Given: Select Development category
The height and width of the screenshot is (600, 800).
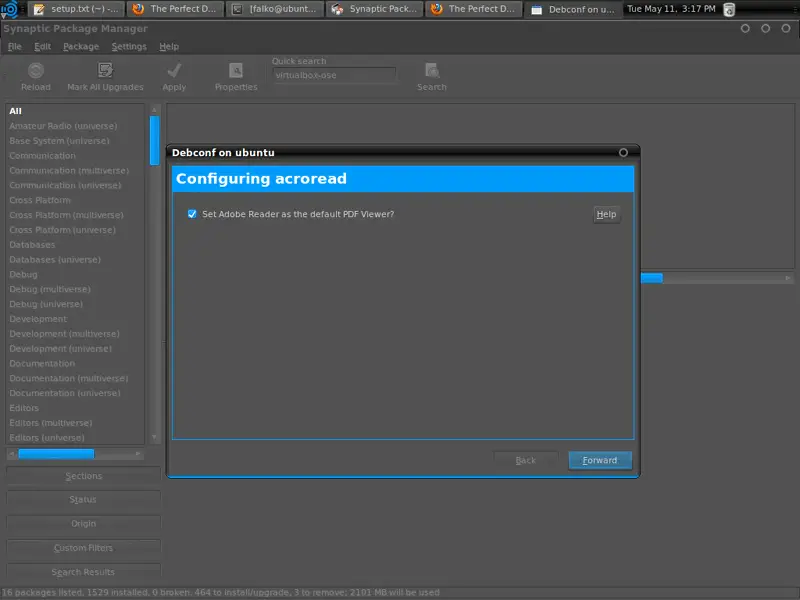Looking at the screenshot, I should click(76, 318).
